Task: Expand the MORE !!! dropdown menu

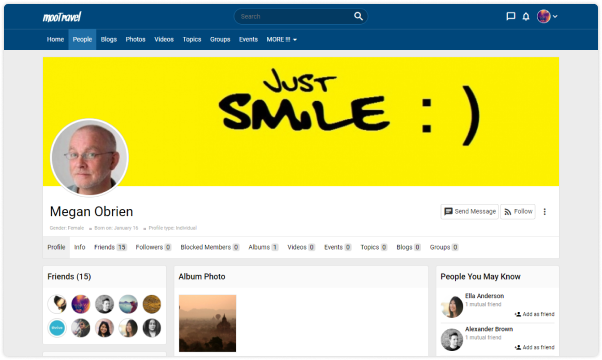Action: pos(281,39)
